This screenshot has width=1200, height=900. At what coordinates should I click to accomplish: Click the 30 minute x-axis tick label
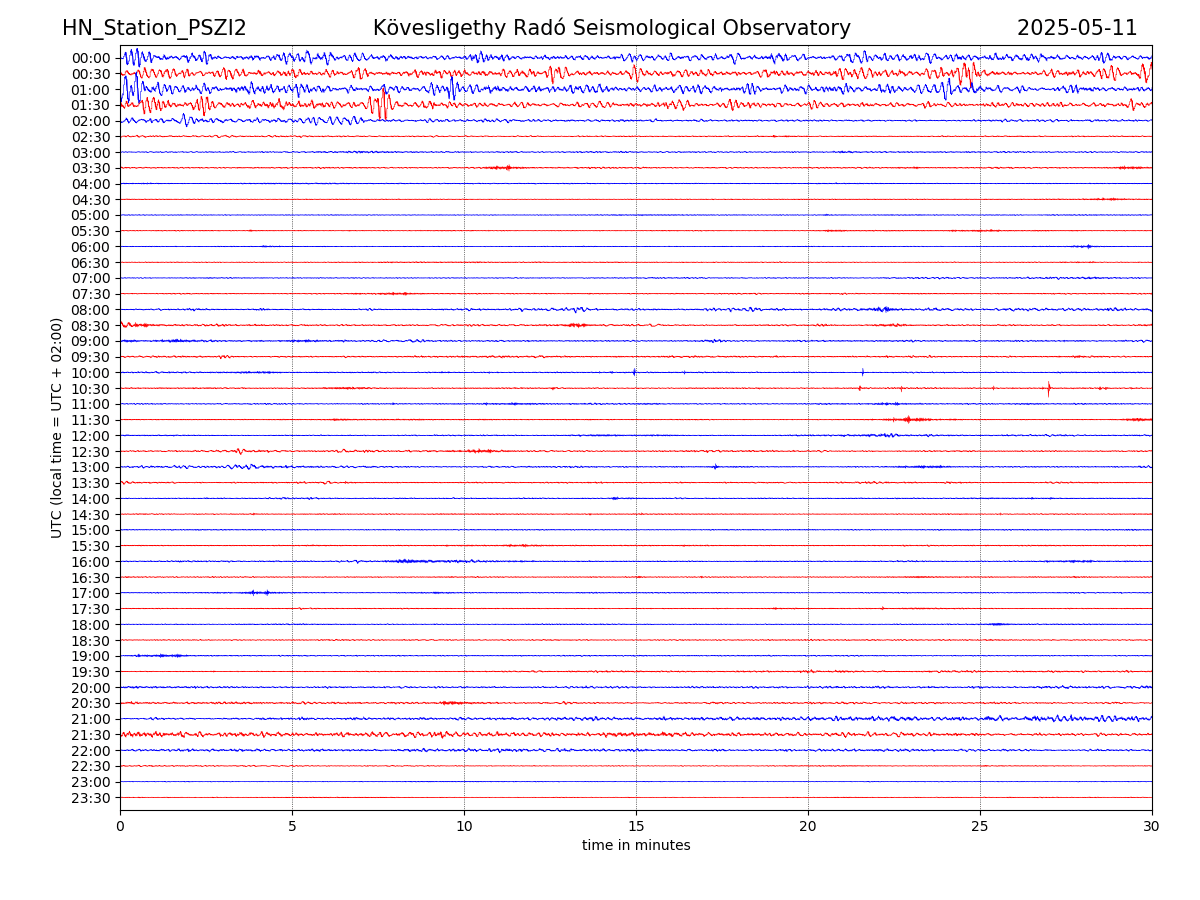coord(1152,827)
